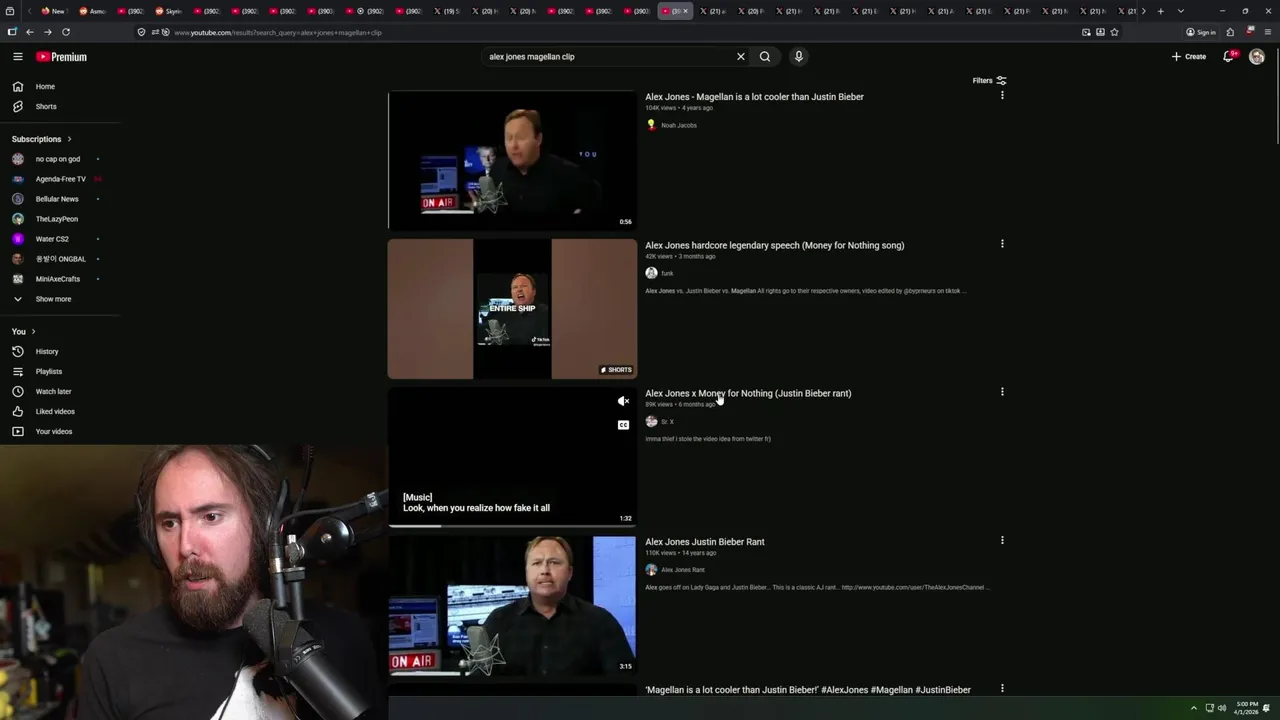Open MiniAxeCrafts channel icon
Image resolution: width=1280 pixels, height=720 pixels.
[18, 279]
